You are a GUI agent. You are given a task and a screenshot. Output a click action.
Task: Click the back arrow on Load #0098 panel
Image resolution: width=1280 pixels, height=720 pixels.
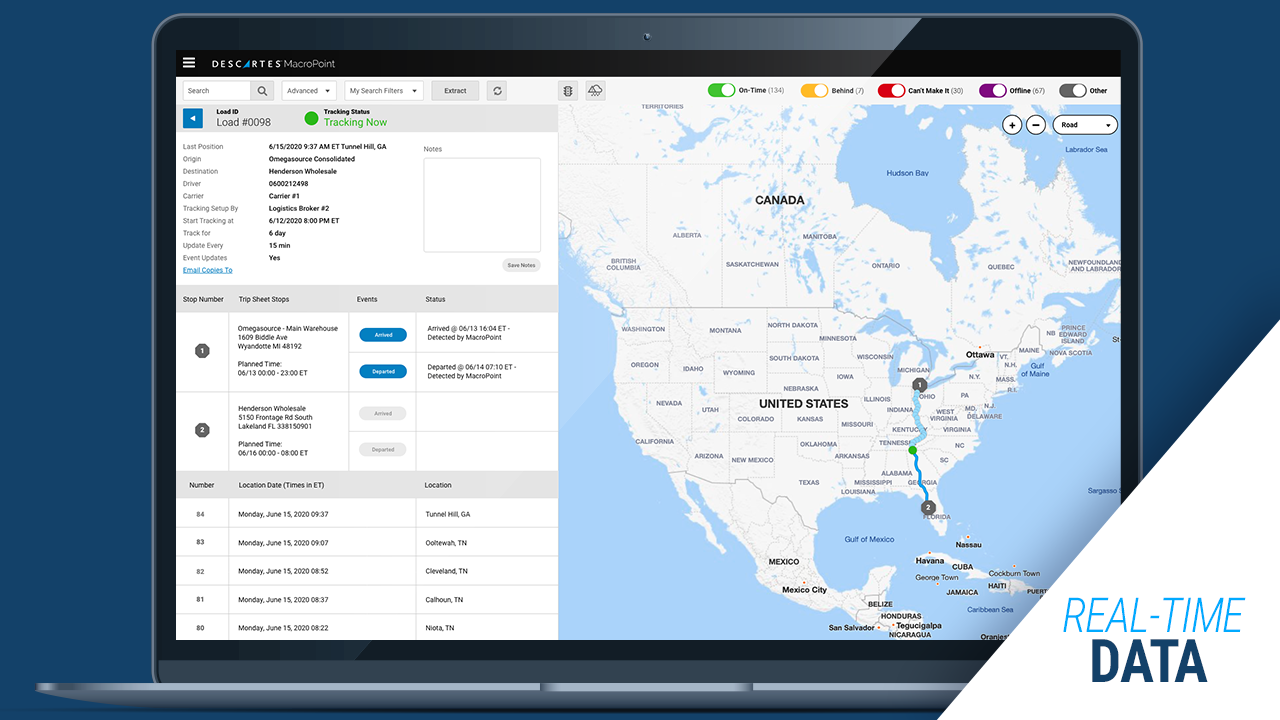(192, 118)
